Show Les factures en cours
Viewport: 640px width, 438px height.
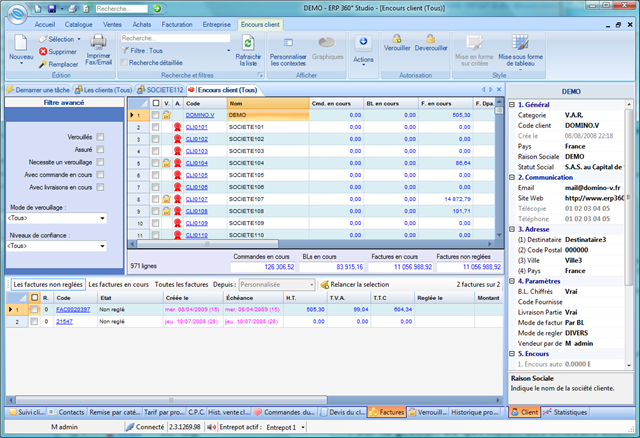(x=118, y=285)
